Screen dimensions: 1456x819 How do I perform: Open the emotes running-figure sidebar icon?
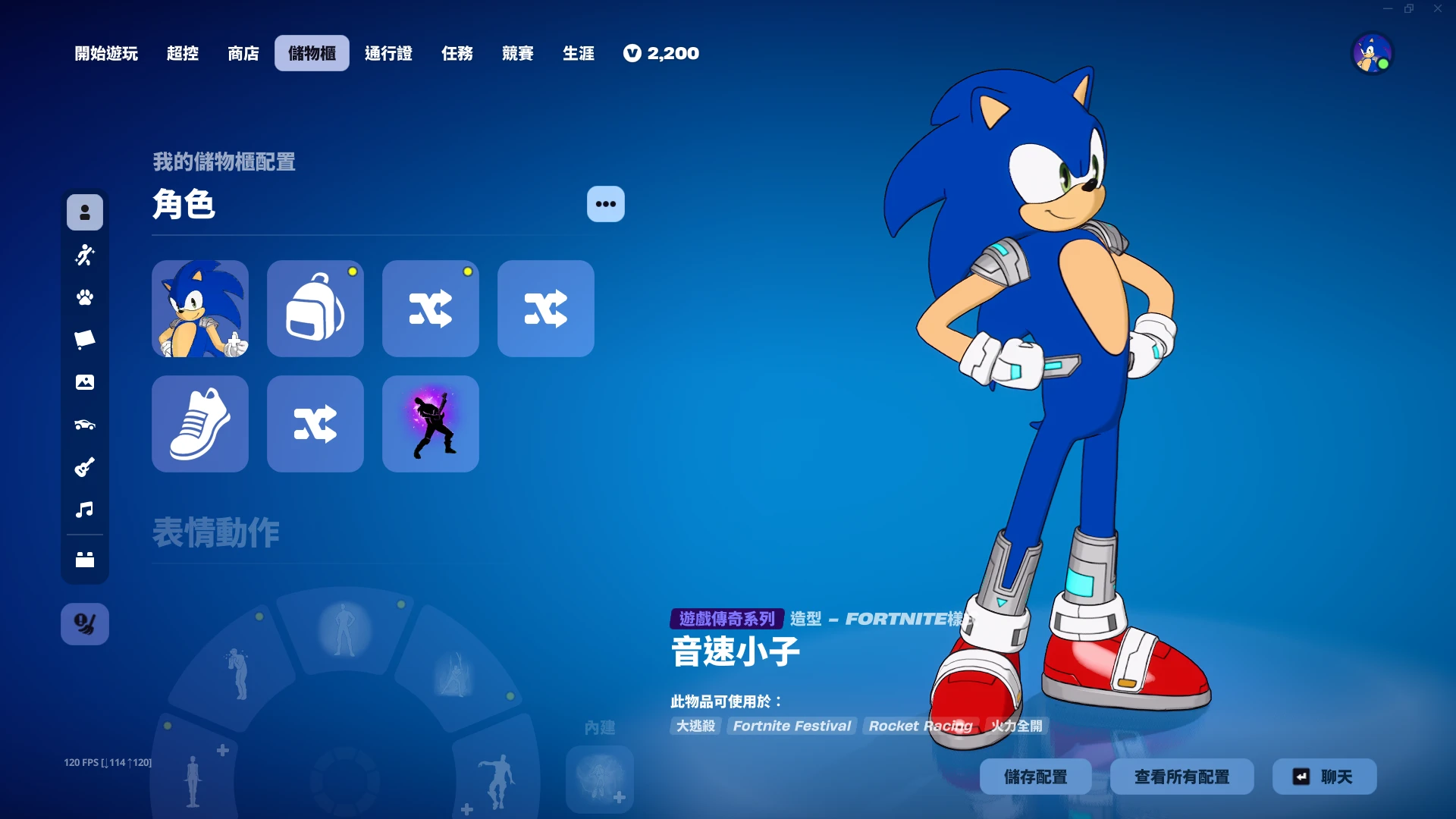(85, 255)
